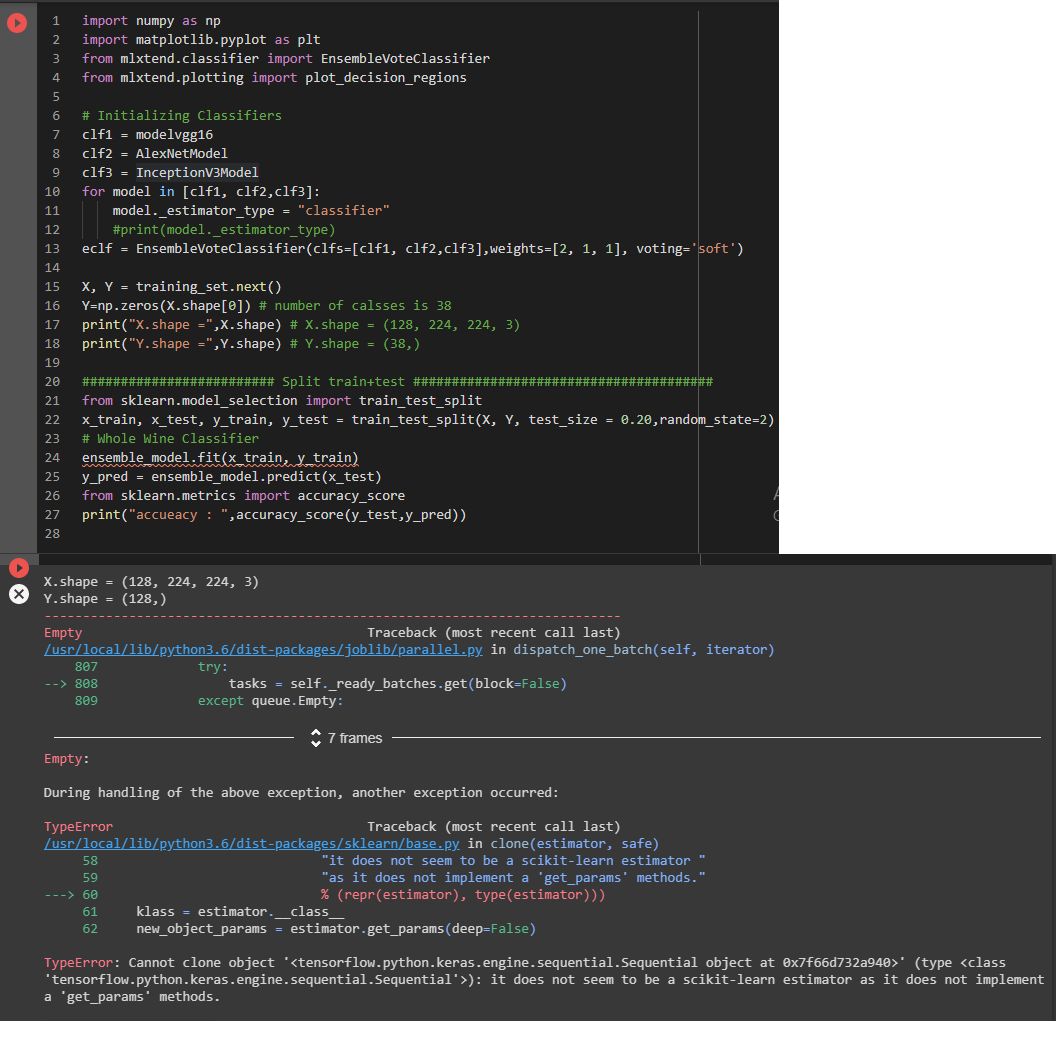Screen dimensions: 1060x1048
Task: Click the 'klass = estimator.__class__' traceback line
Action: pyautogui.click(x=240, y=912)
